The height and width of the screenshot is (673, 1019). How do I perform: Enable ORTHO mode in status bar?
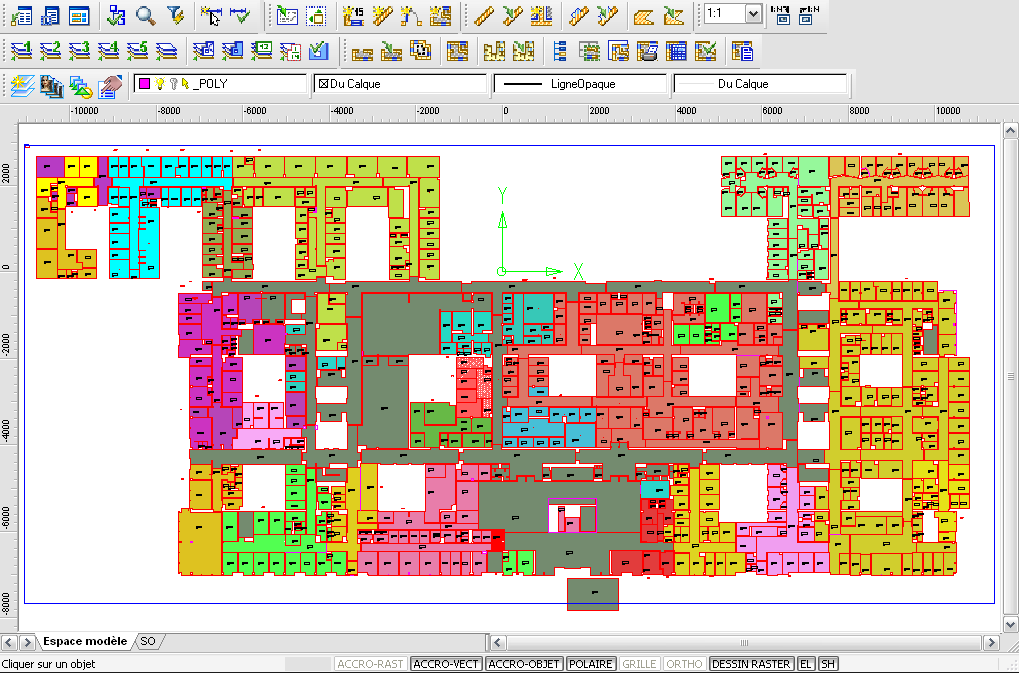click(684, 664)
